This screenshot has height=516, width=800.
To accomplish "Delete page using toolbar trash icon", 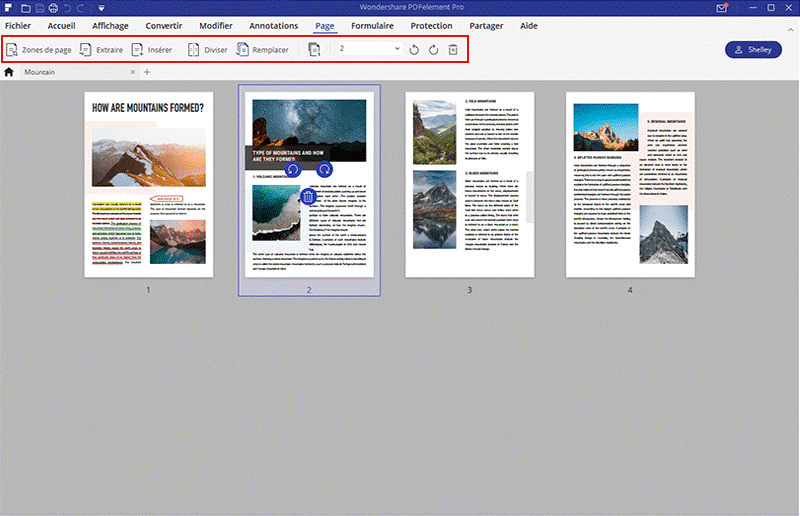I will 453,50.
